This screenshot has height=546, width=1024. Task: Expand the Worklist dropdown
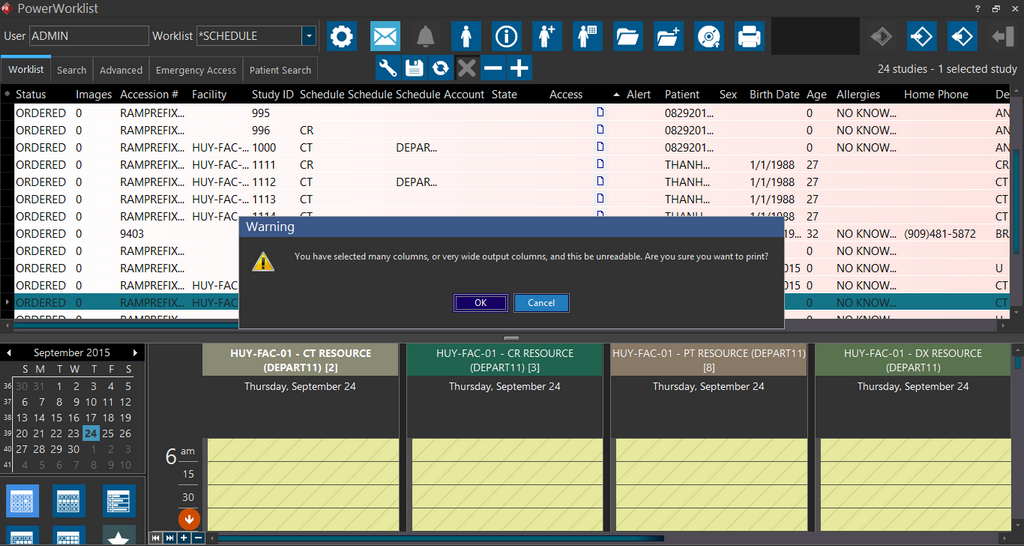[x=309, y=36]
